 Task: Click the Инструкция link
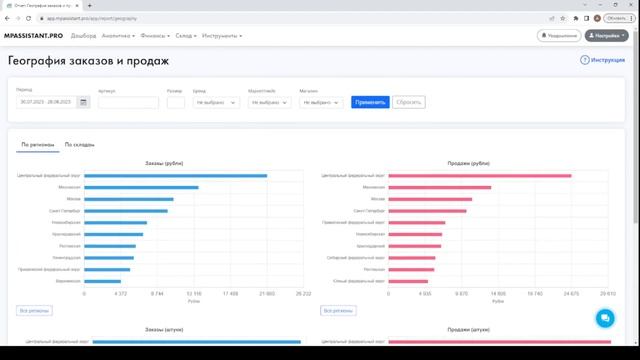coord(608,60)
